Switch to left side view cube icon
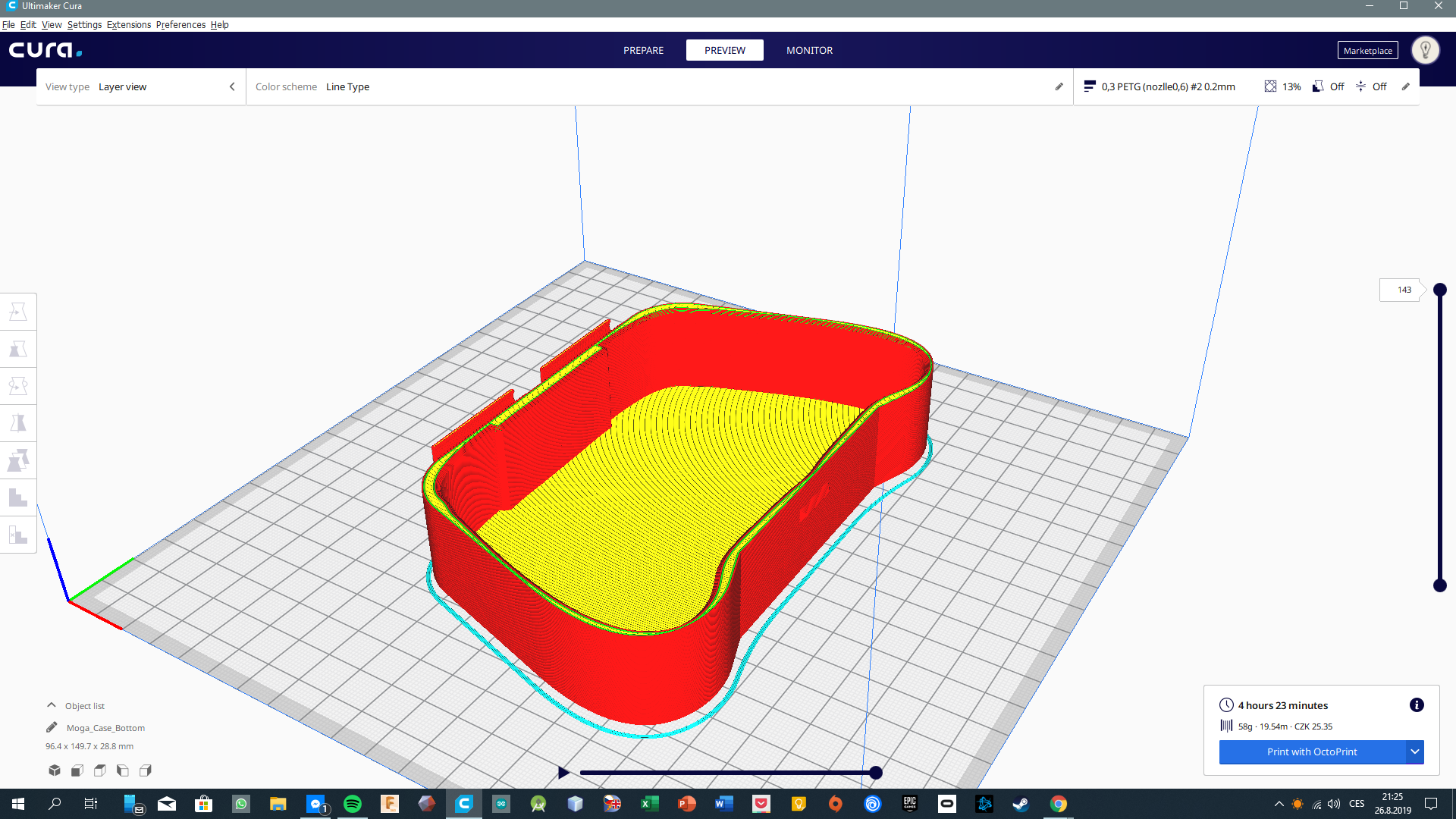 pyautogui.click(x=123, y=770)
